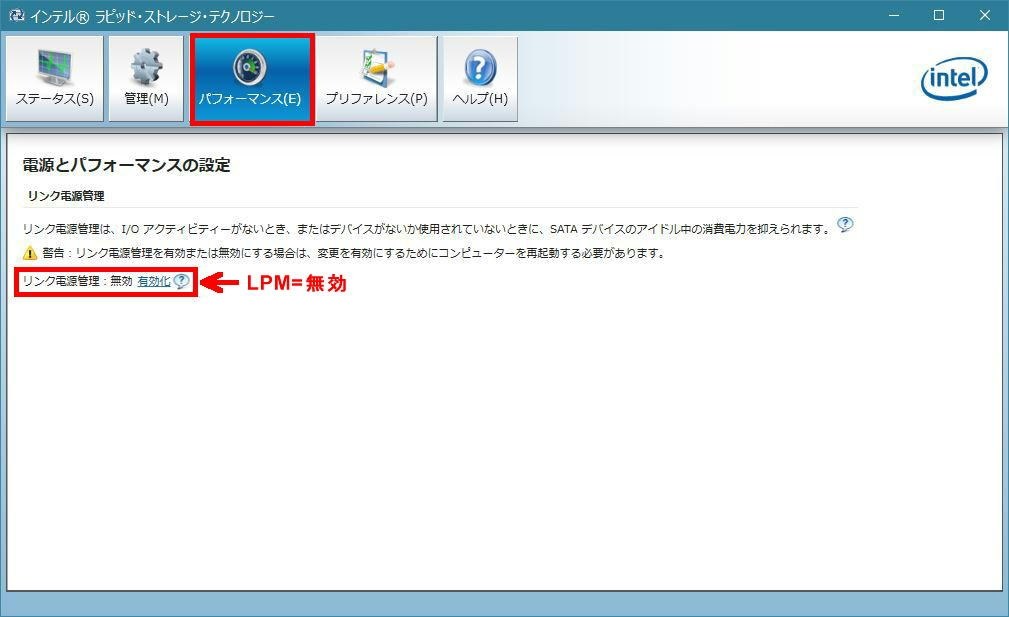Open the 管理(M) tab

coord(146,78)
